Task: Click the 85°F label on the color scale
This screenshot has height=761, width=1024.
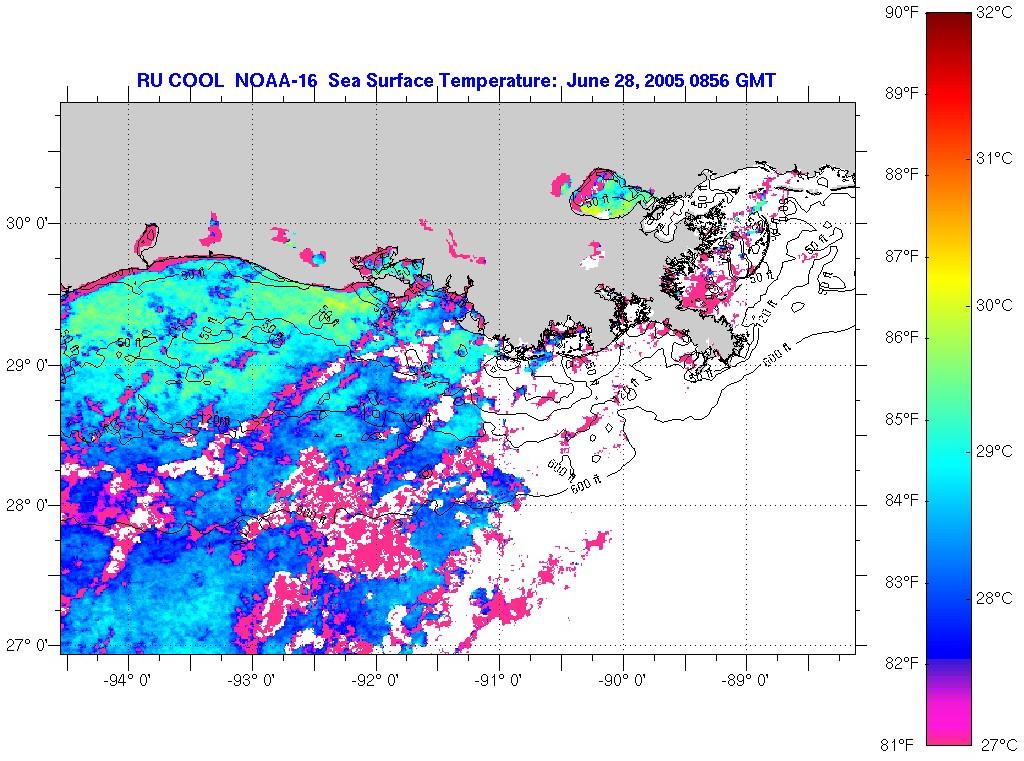Action: 902,419
